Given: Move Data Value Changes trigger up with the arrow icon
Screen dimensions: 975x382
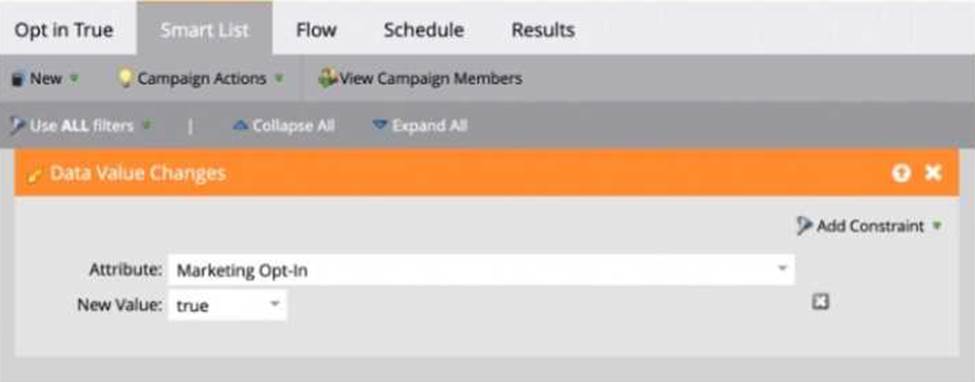Looking at the screenshot, I should click(x=901, y=173).
